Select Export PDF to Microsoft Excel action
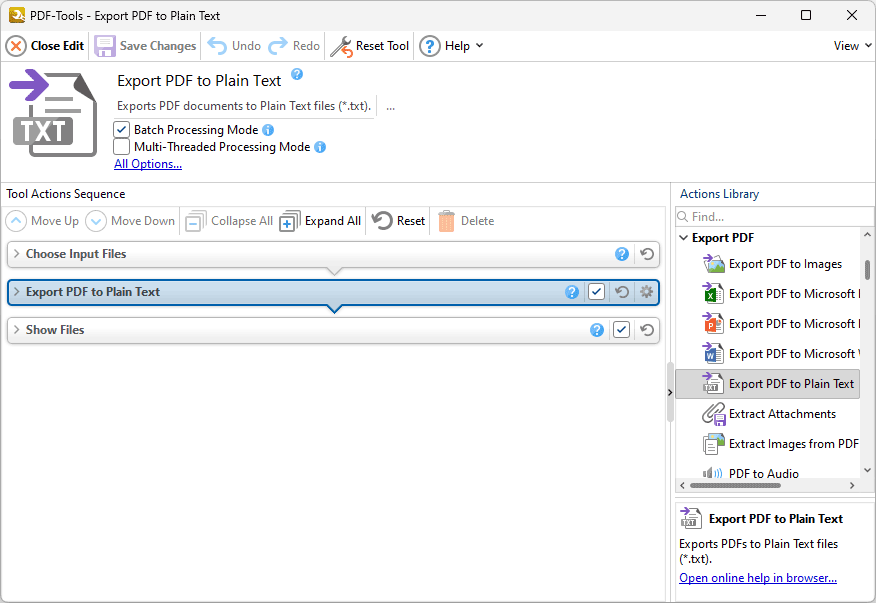The width and height of the screenshot is (876, 603). (790, 293)
